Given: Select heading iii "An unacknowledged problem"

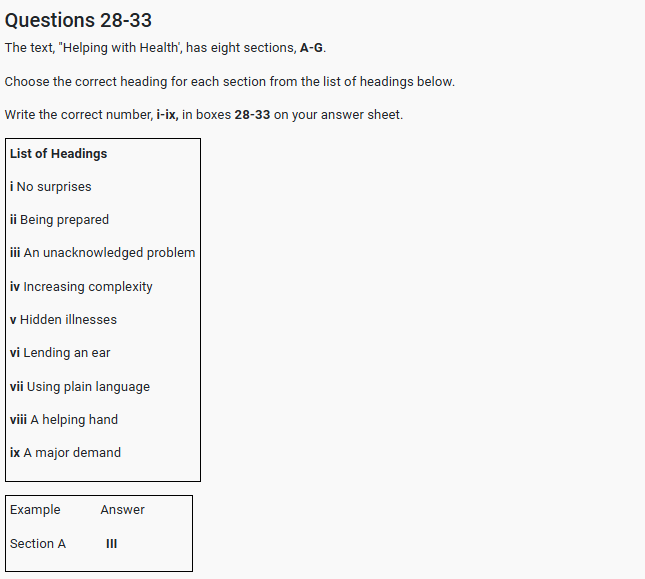Looking at the screenshot, I should tap(102, 253).
